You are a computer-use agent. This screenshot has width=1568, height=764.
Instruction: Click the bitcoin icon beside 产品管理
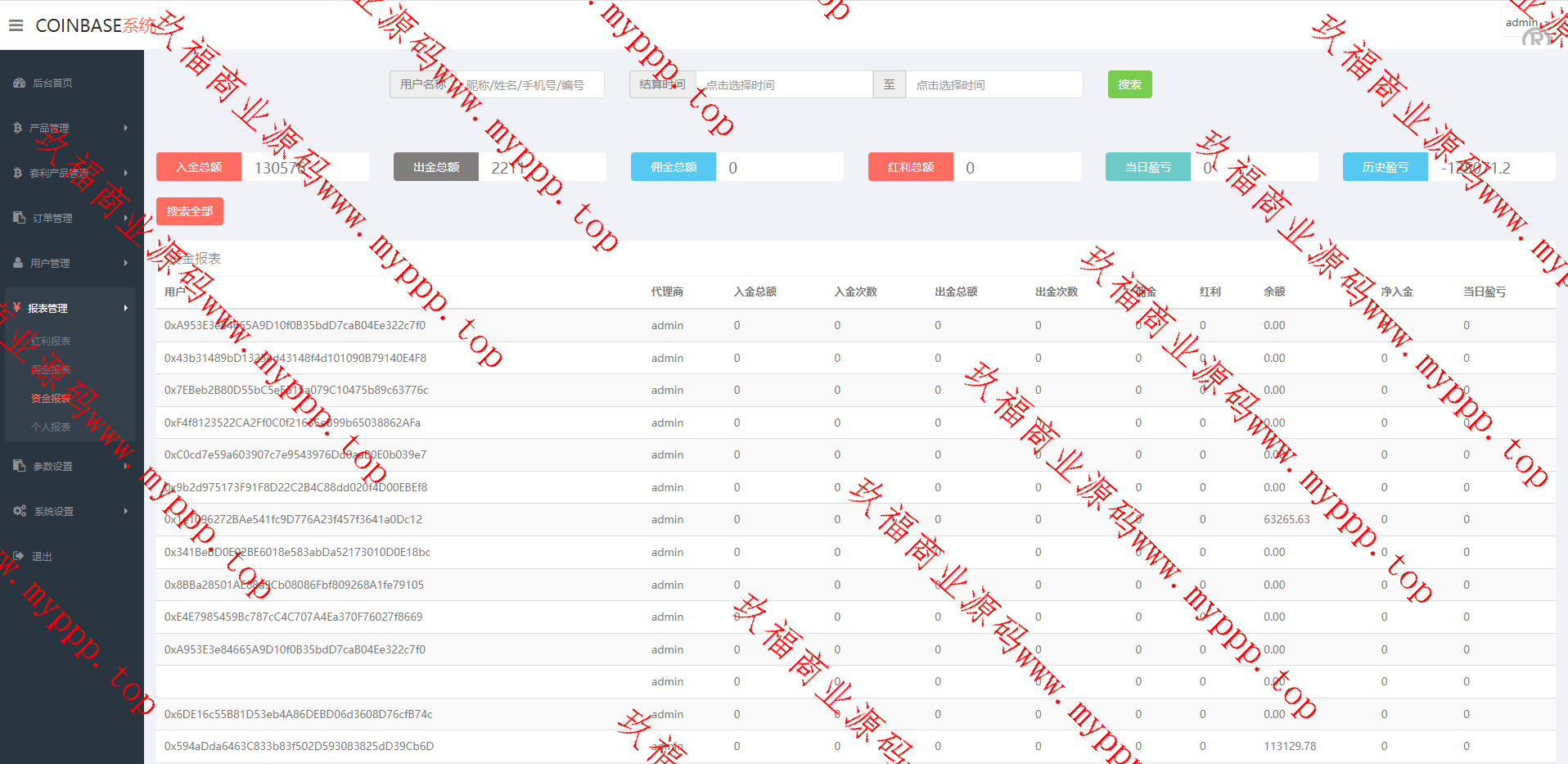[18, 128]
